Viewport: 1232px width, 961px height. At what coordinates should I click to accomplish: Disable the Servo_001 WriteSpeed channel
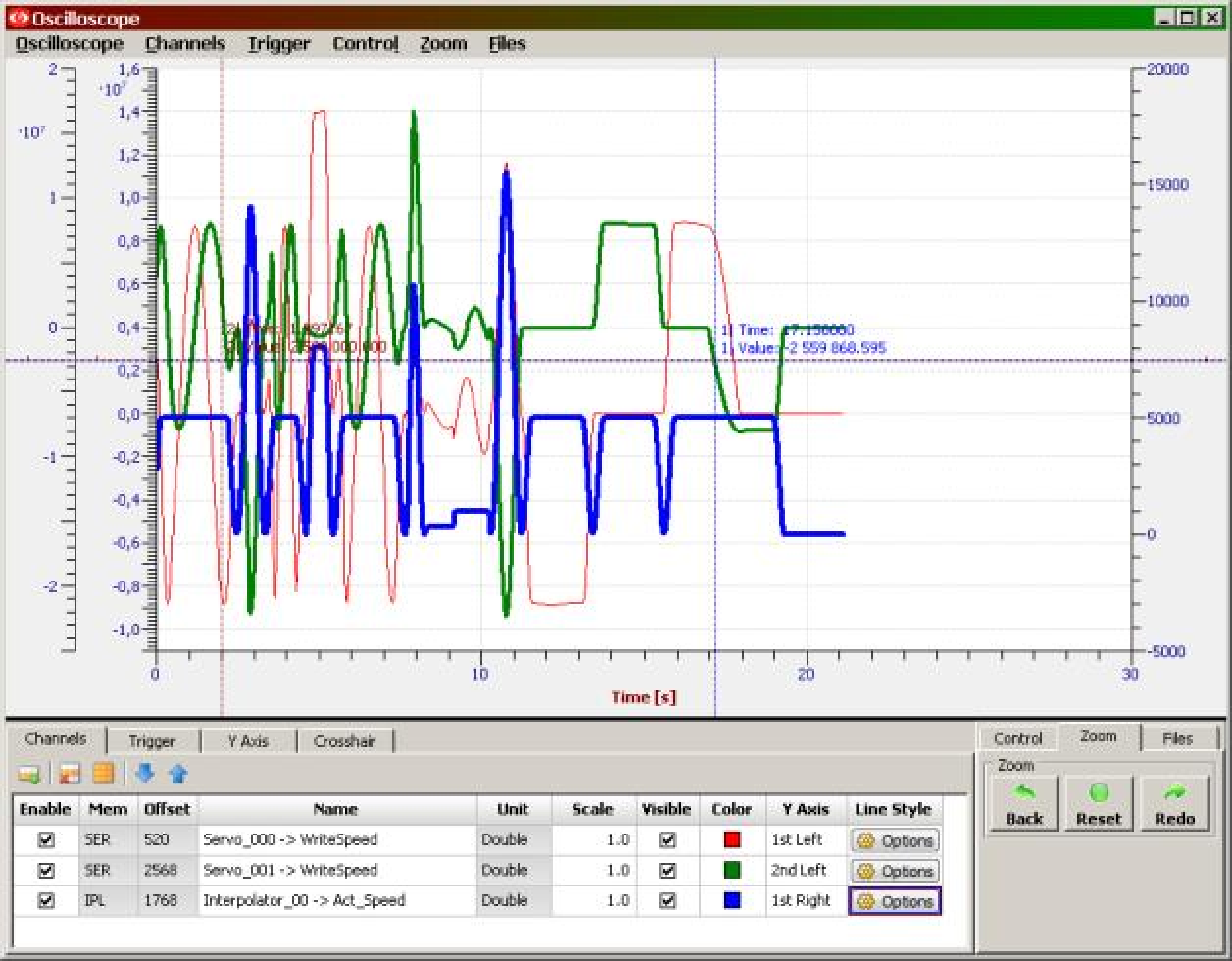pos(46,870)
